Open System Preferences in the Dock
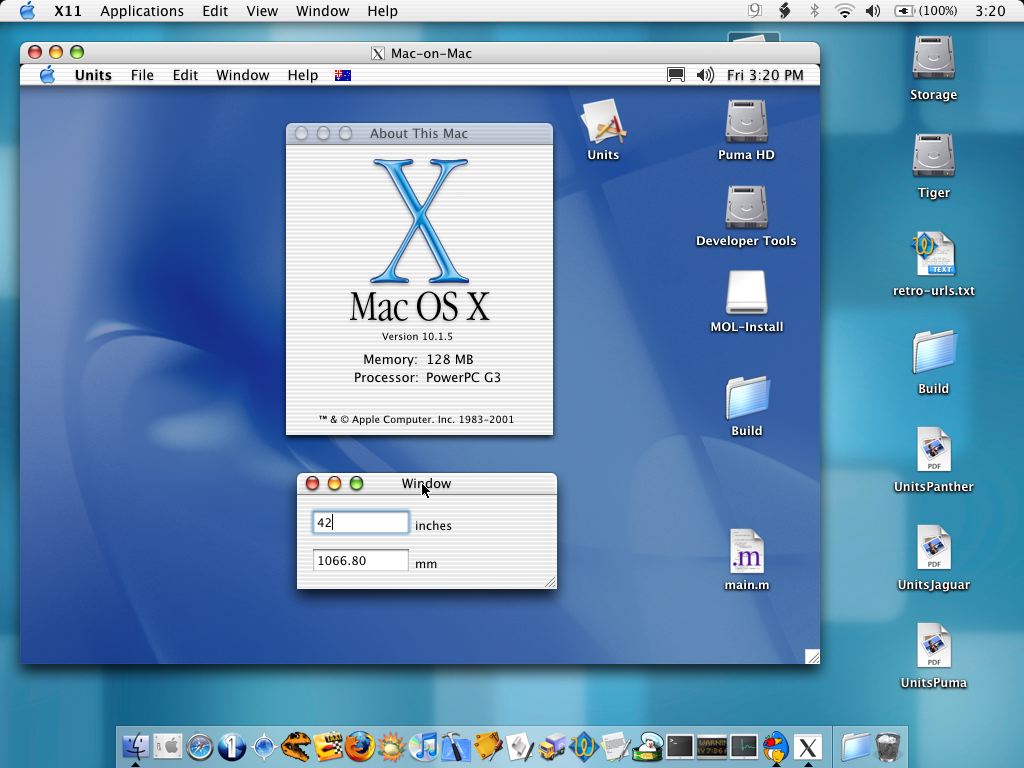1024x768 pixels. pyautogui.click(x=168, y=746)
